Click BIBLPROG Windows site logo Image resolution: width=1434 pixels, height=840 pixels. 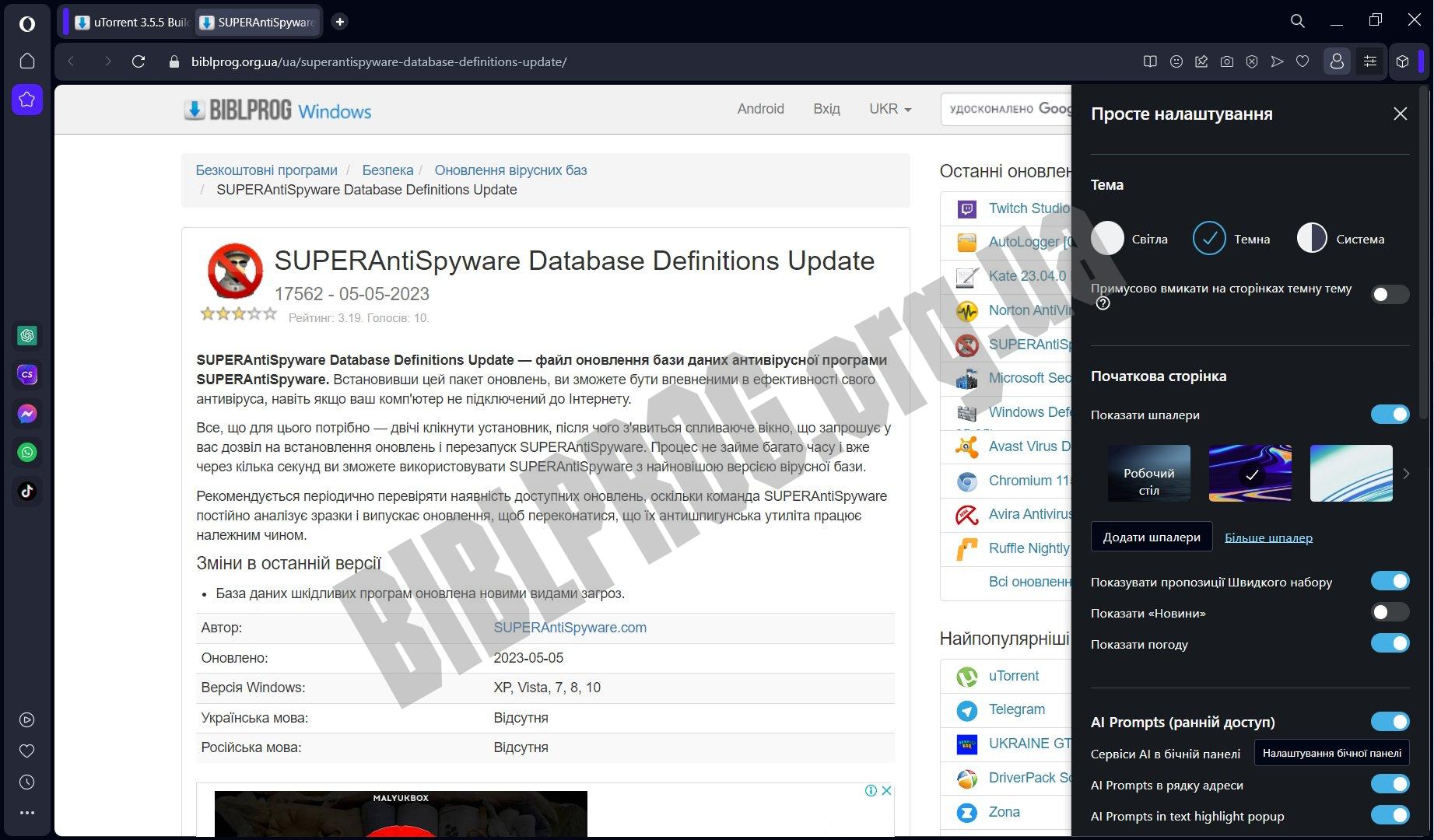pos(278,110)
